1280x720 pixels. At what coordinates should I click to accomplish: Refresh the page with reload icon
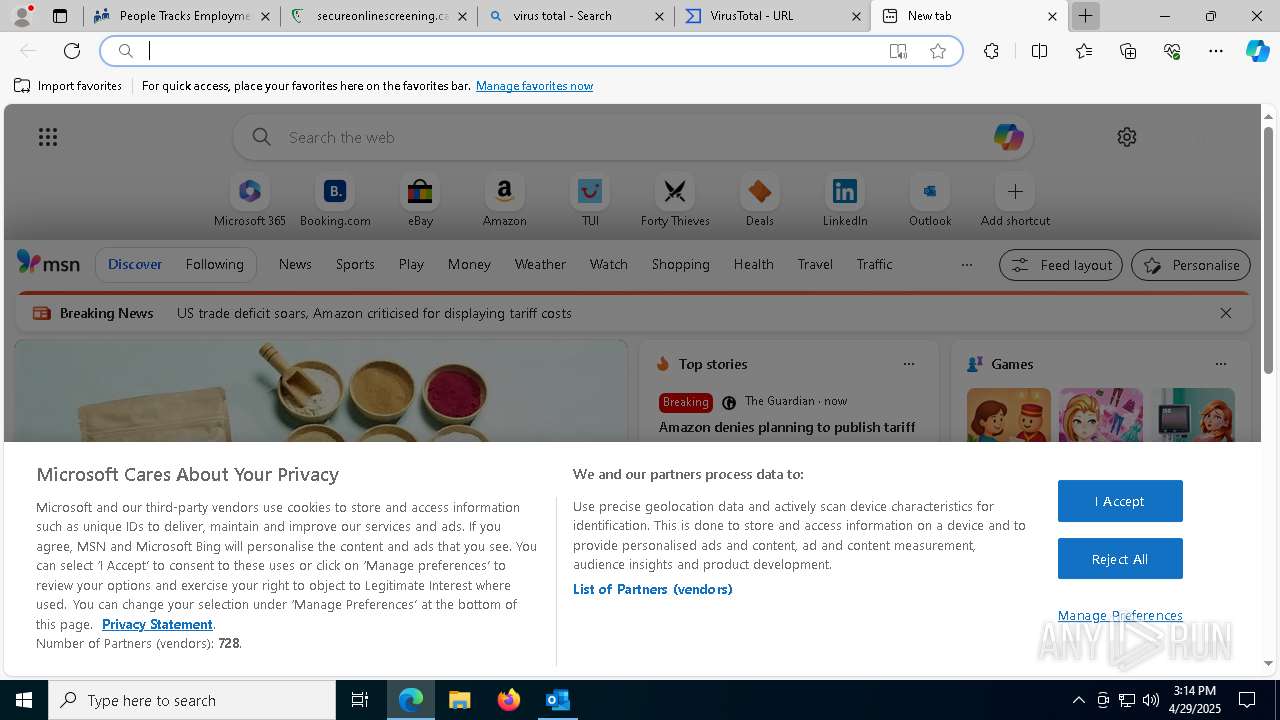(x=72, y=51)
